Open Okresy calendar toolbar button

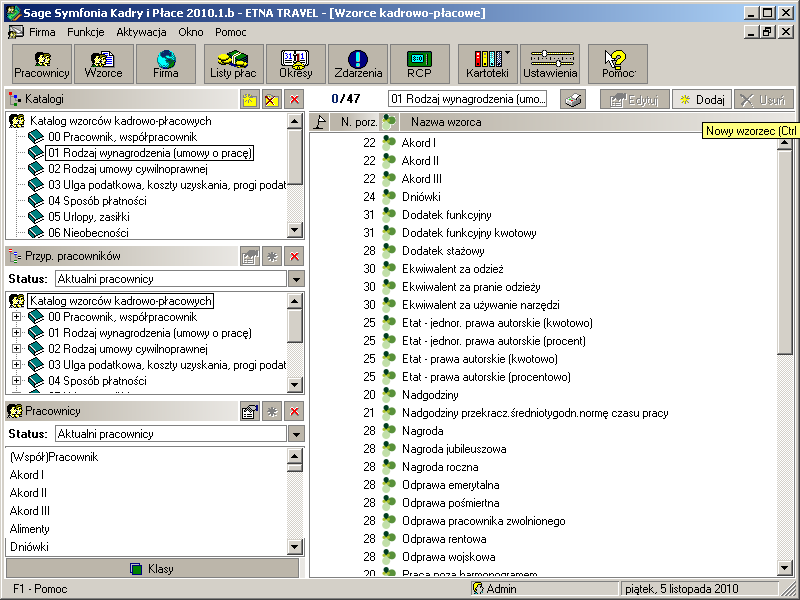pos(296,64)
